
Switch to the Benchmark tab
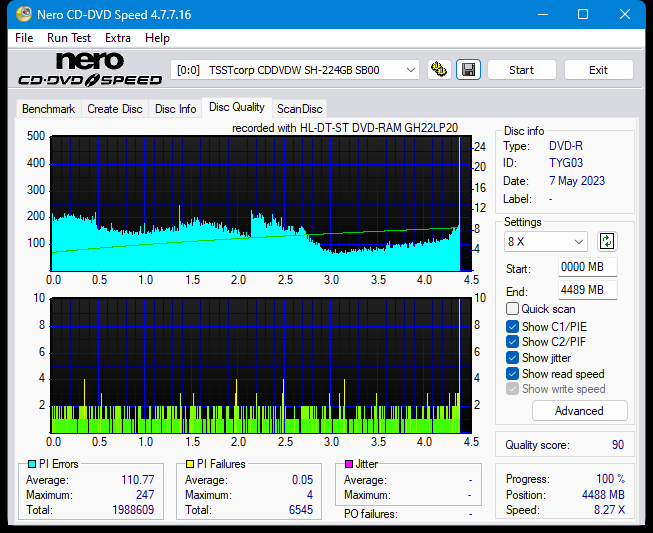tap(48, 109)
